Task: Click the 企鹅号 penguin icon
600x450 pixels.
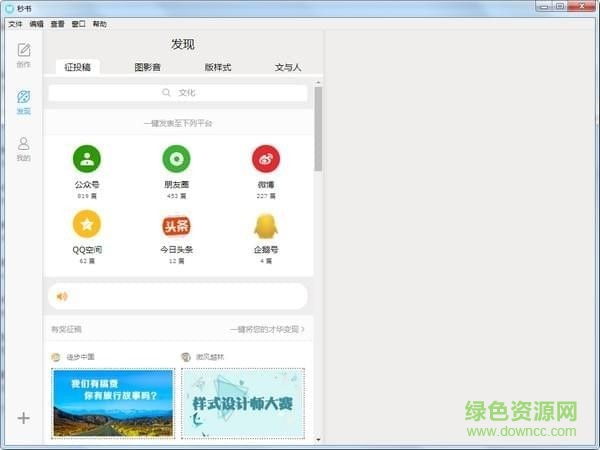Action: (x=265, y=224)
